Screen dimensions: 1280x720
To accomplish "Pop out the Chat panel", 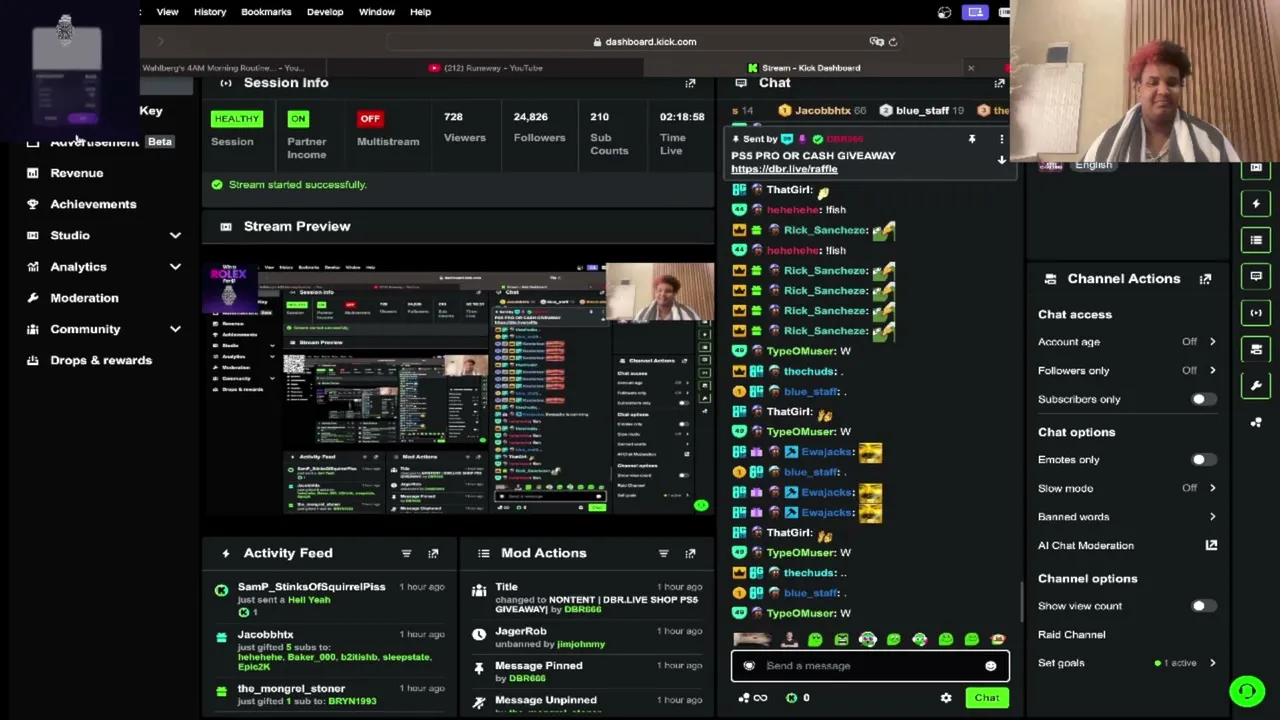I will (x=999, y=83).
